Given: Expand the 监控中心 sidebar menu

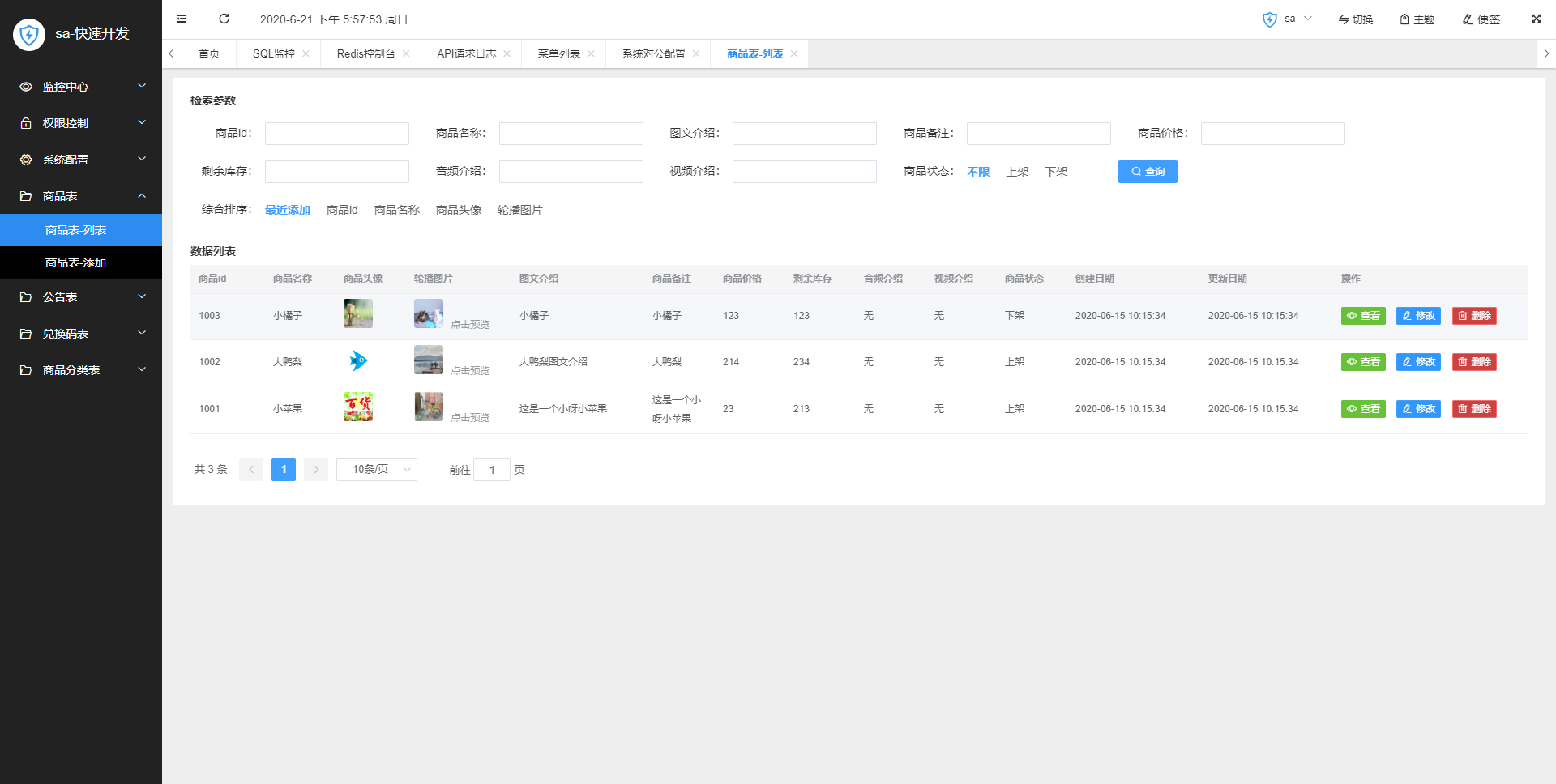Looking at the screenshot, I should click(x=81, y=87).
